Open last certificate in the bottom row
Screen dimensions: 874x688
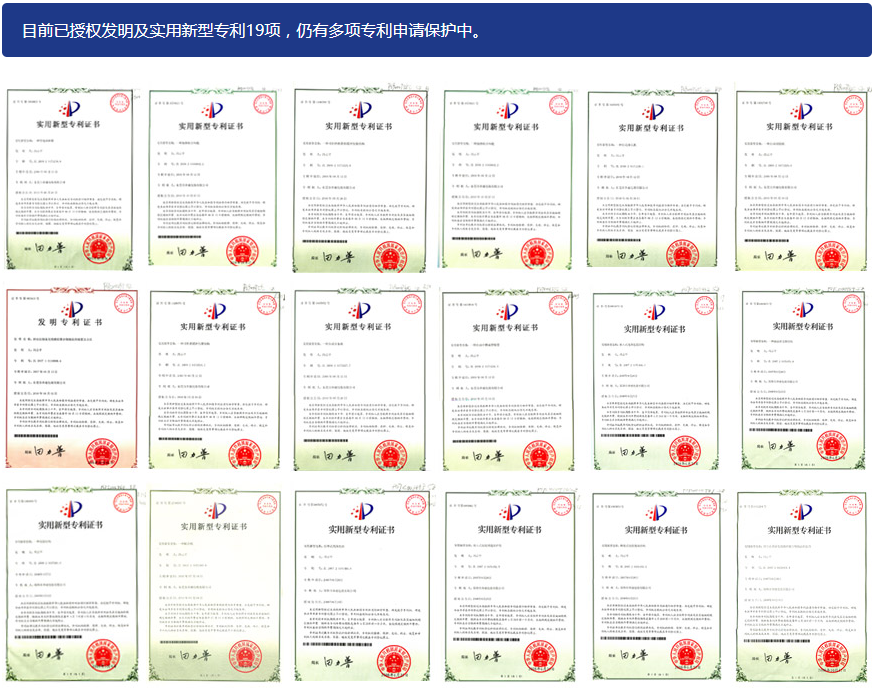tap(802, 587)
